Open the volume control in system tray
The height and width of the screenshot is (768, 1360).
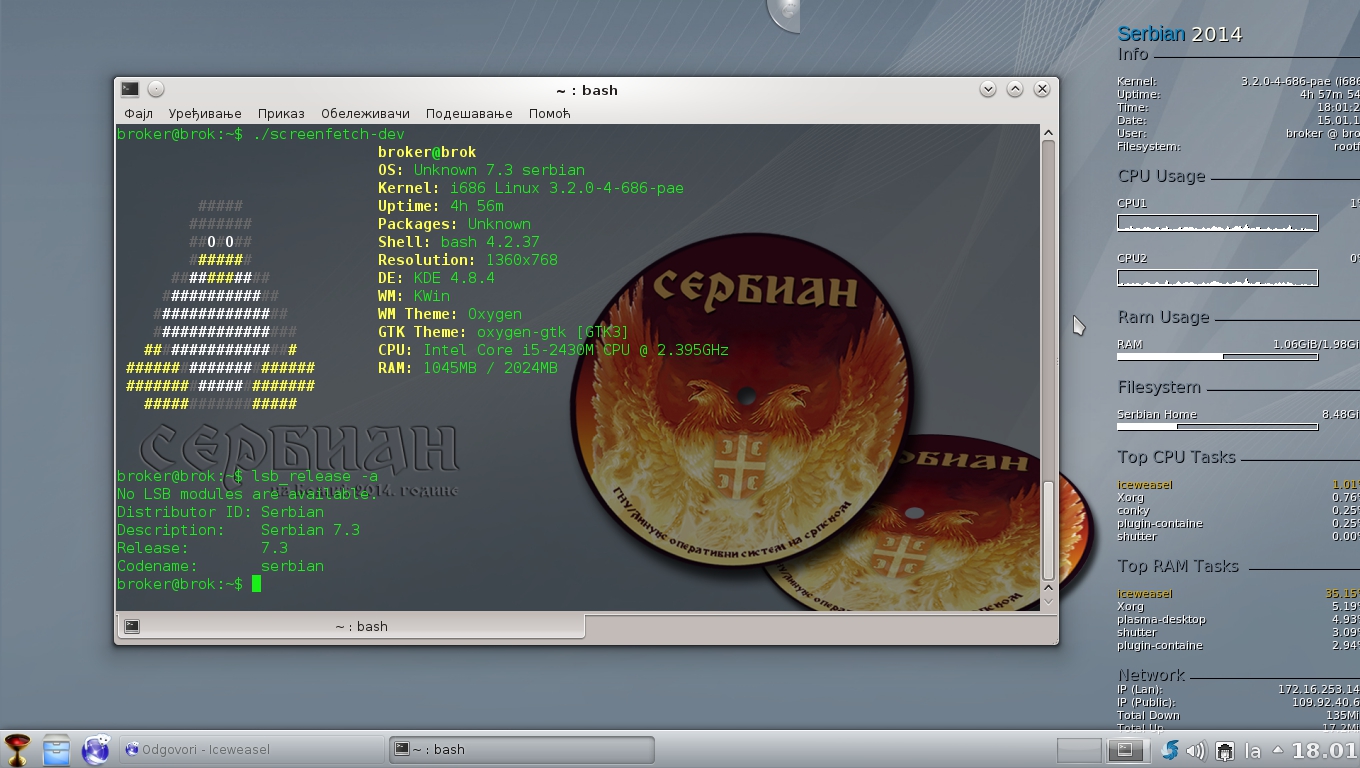click(x=1196, y=750)
